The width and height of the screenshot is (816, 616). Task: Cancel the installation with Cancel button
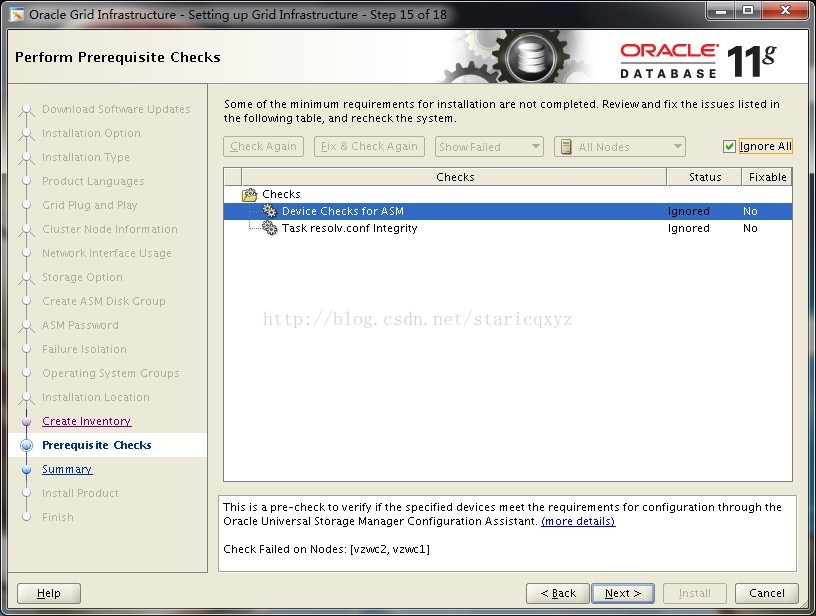click(767, 593)
